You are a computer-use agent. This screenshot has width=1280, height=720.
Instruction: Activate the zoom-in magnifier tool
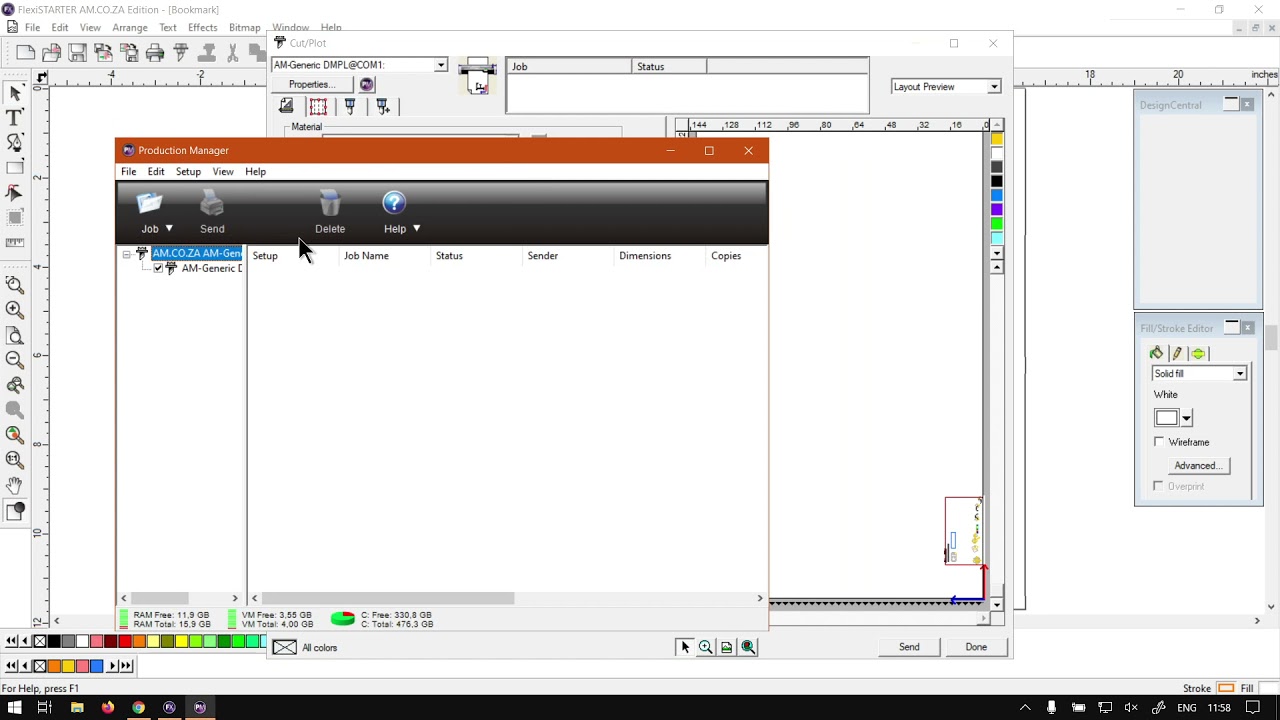click(x=15, y=310)
